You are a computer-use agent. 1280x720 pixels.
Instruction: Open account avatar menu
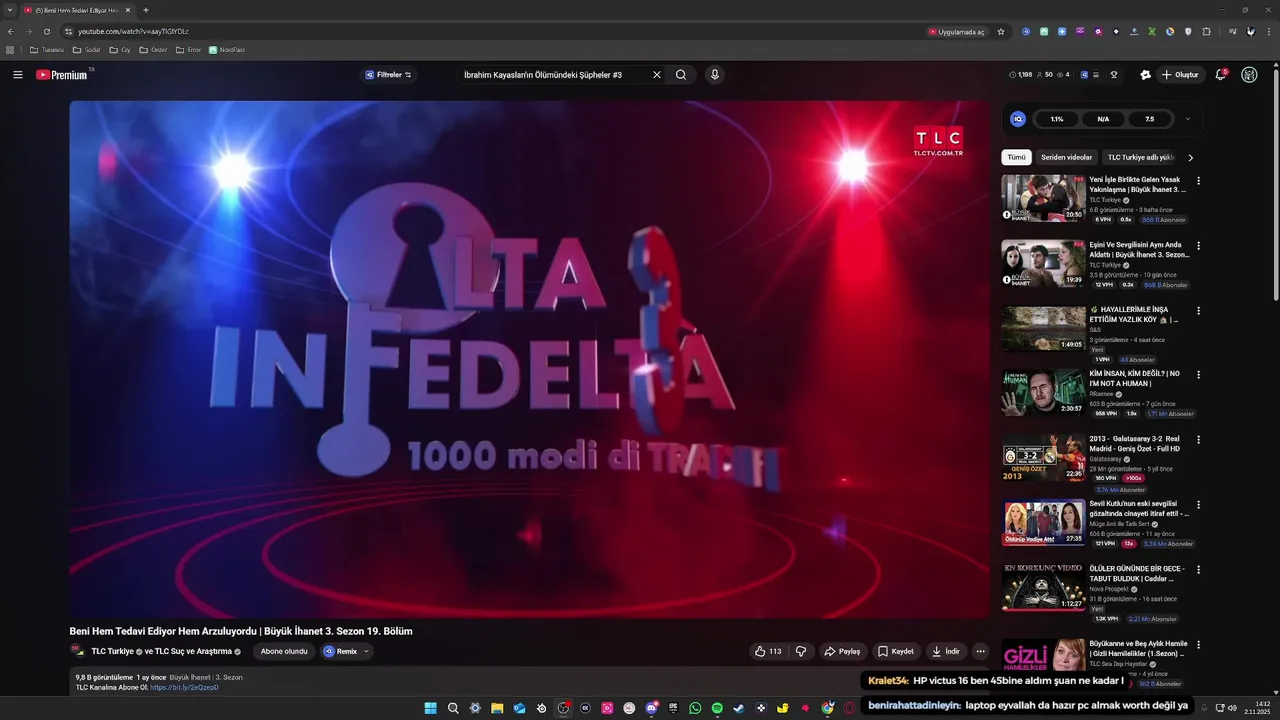tap(1249, 75)
